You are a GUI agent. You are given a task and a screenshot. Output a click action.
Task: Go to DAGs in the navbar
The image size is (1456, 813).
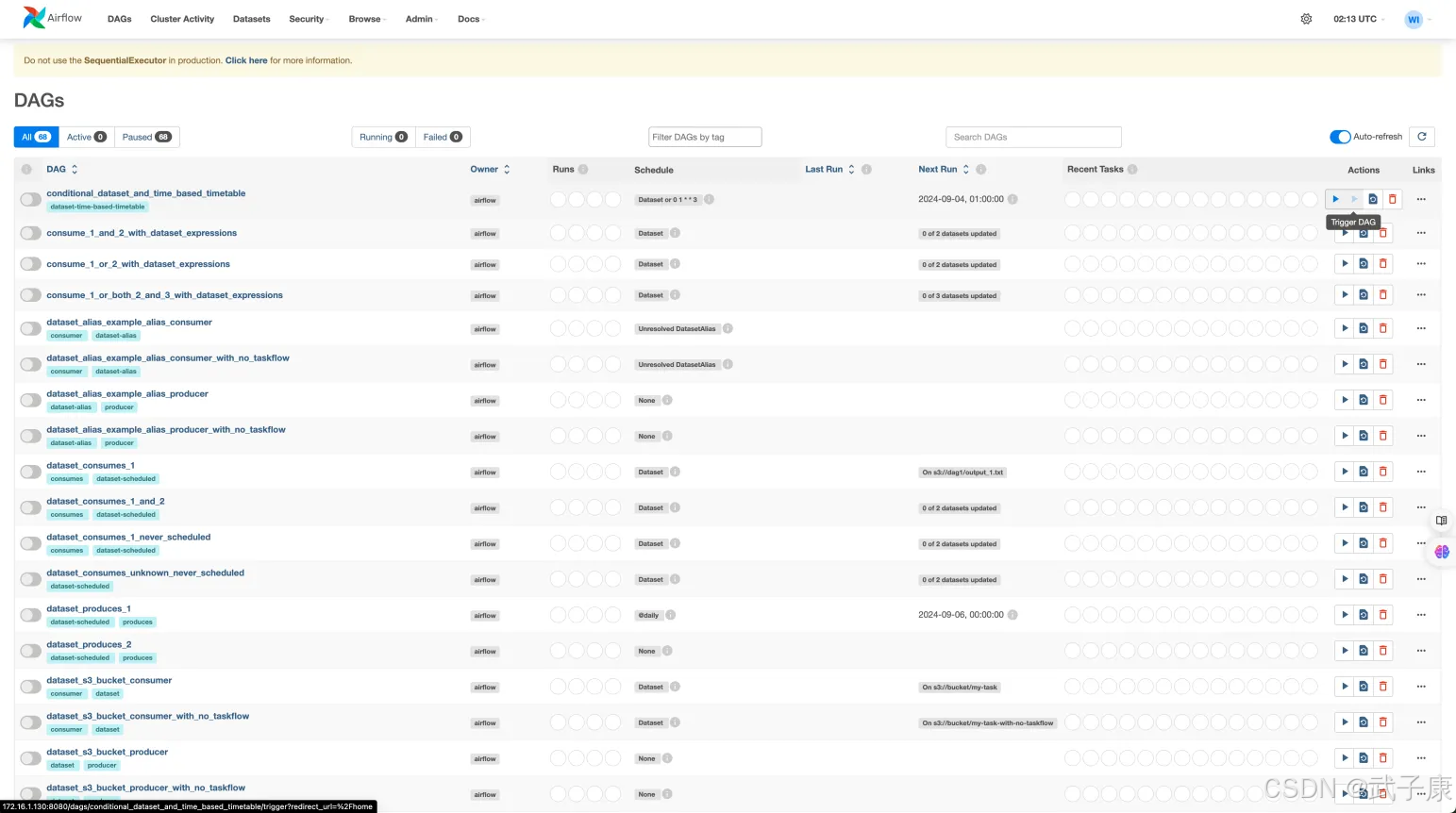120,19
